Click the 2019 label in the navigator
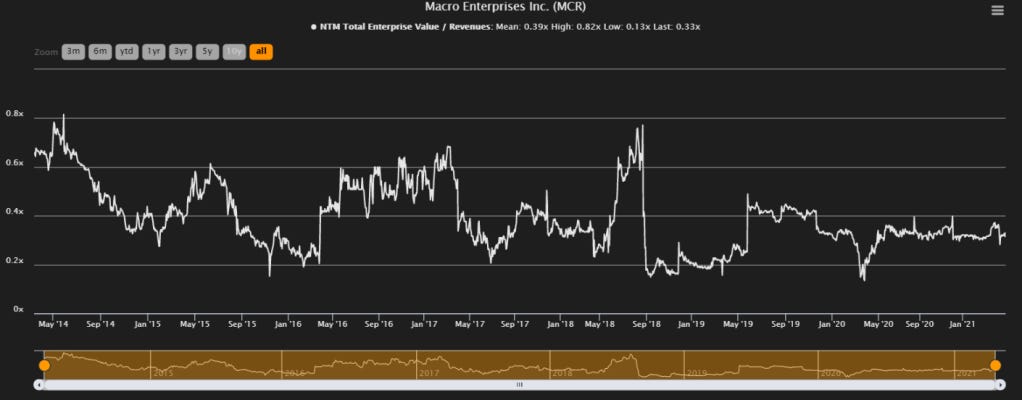Screen dimensions: 1022x400 696,373
